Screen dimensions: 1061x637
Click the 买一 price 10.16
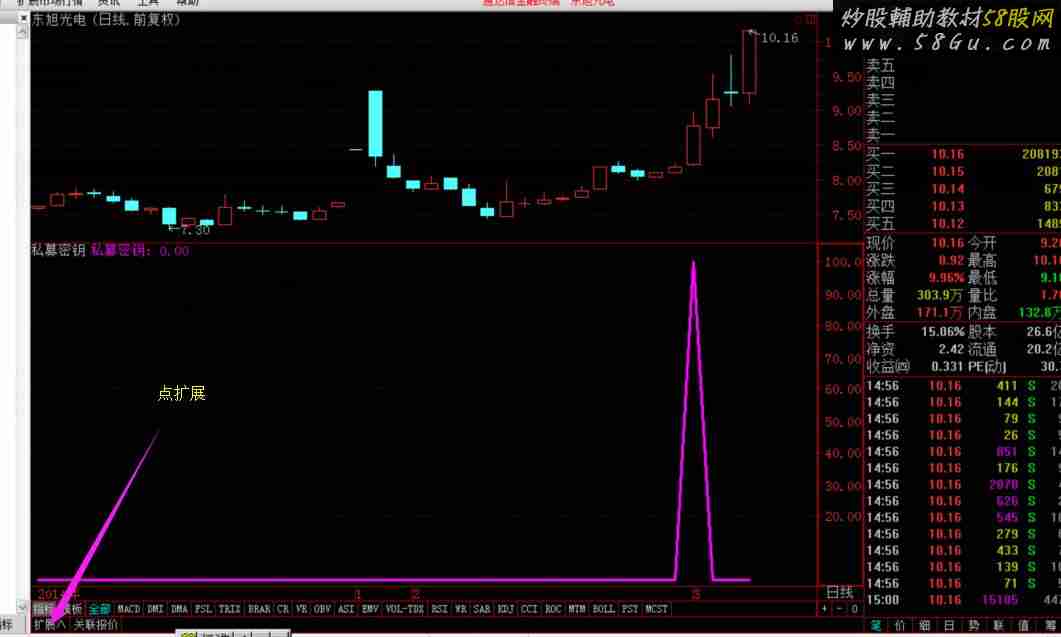(947, 154)
